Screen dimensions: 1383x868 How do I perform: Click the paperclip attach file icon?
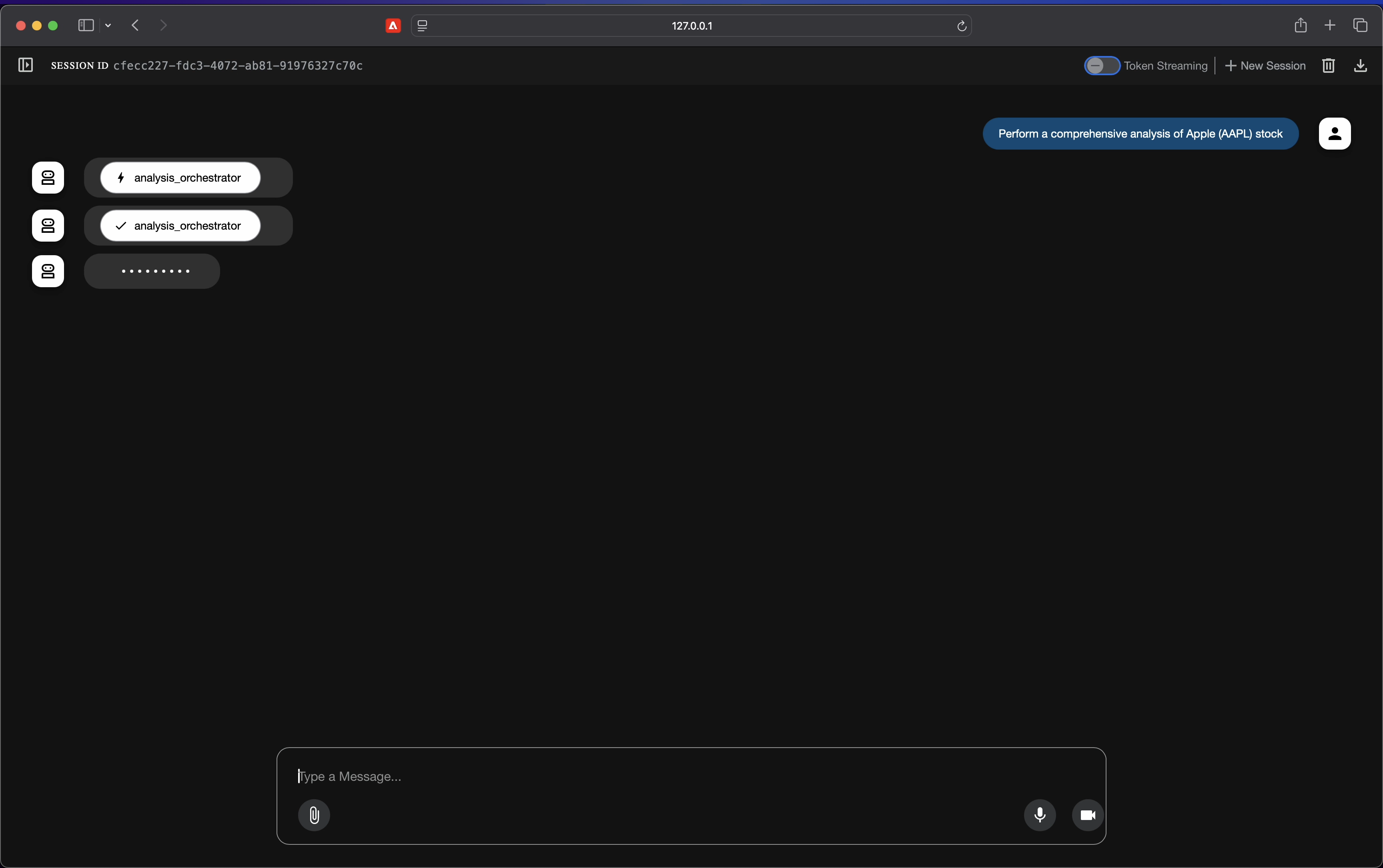coord(314,815)
